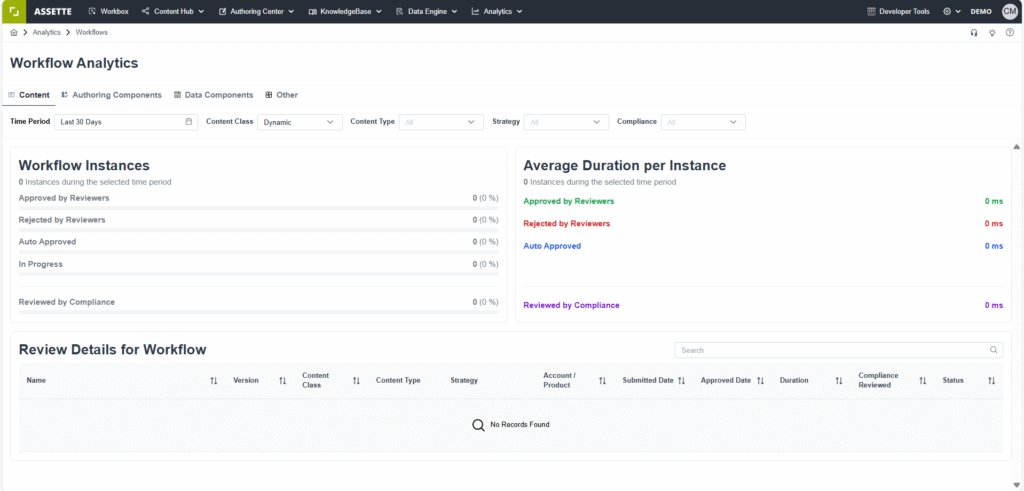
Task: Switch to Authoring Components tab
Action: (111, 95)
